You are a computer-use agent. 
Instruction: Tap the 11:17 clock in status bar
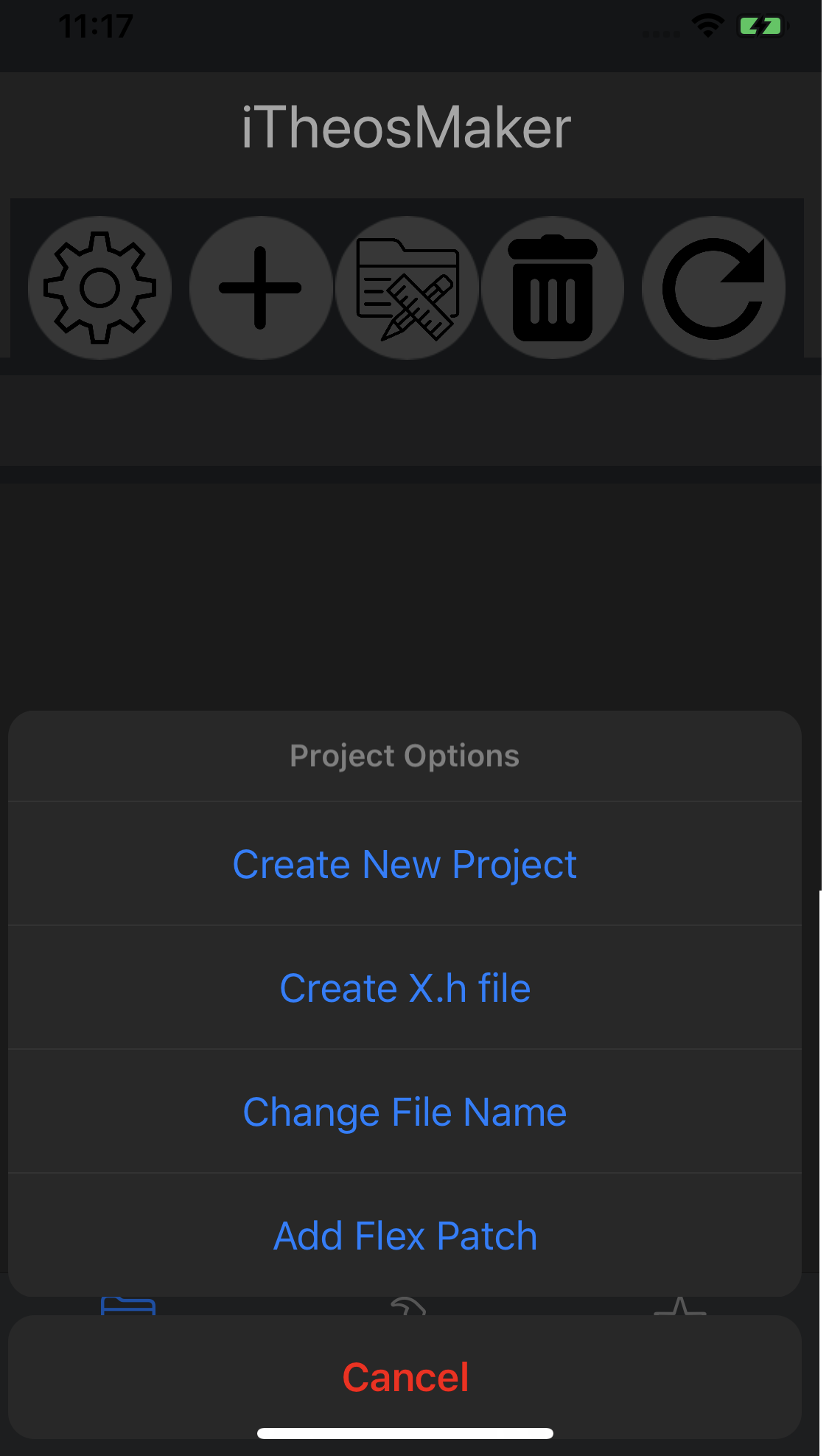pos(96,27)
